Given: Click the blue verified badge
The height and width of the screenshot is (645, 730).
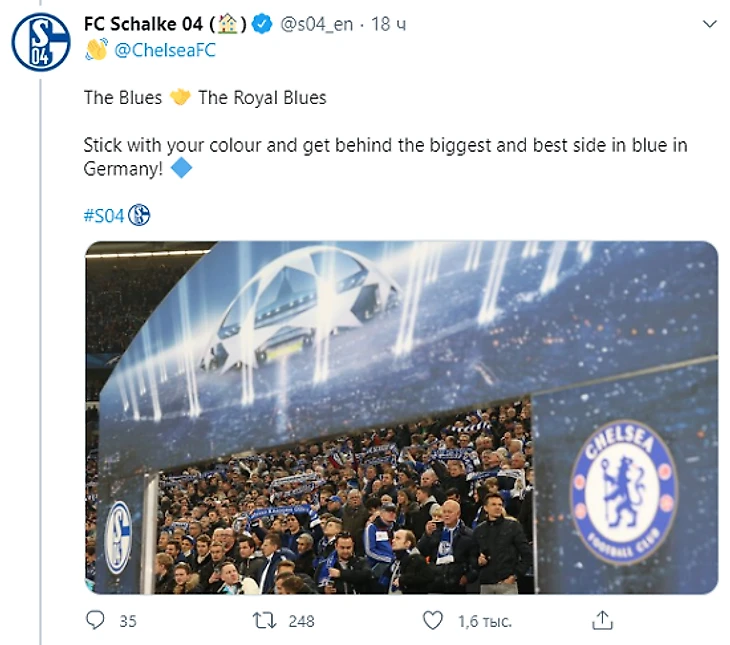Looking at the screenshot, I should tap(263, 24).
